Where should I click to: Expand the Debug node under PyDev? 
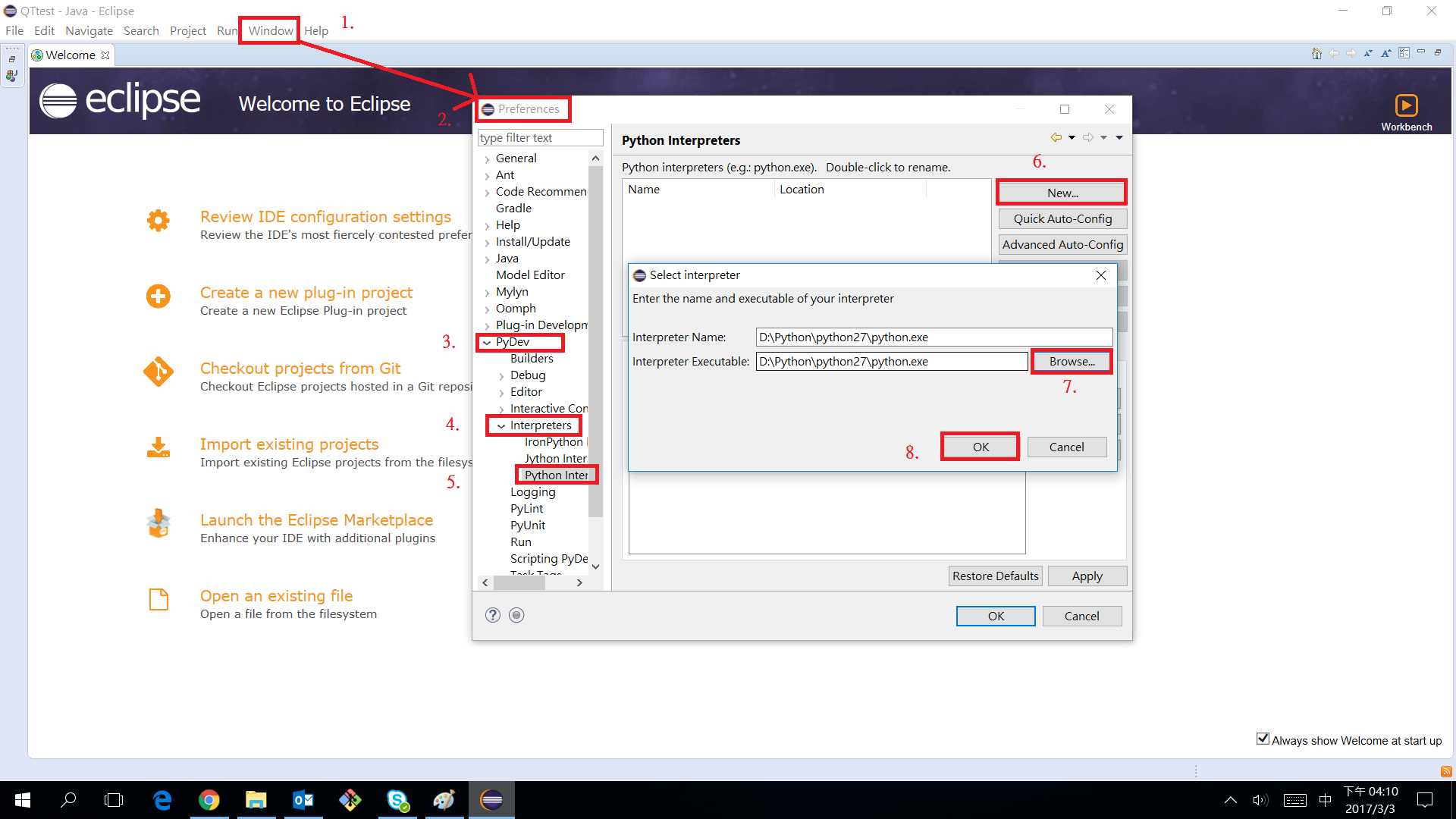coord(501,376)
